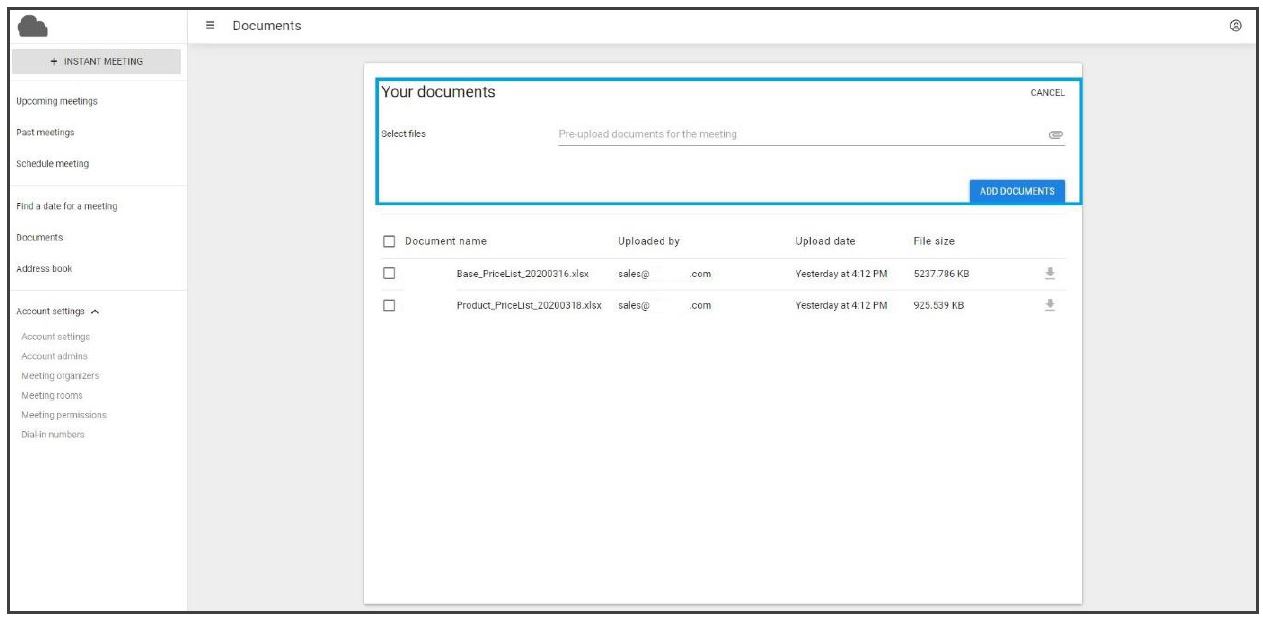Click the cloud logo icon
The image size is (1263, 617).
(33, 26)
